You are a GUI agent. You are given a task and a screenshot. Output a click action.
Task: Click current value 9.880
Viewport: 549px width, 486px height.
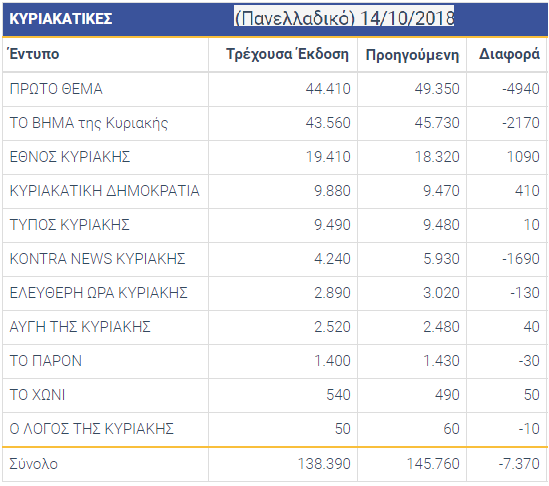(332, 190)
